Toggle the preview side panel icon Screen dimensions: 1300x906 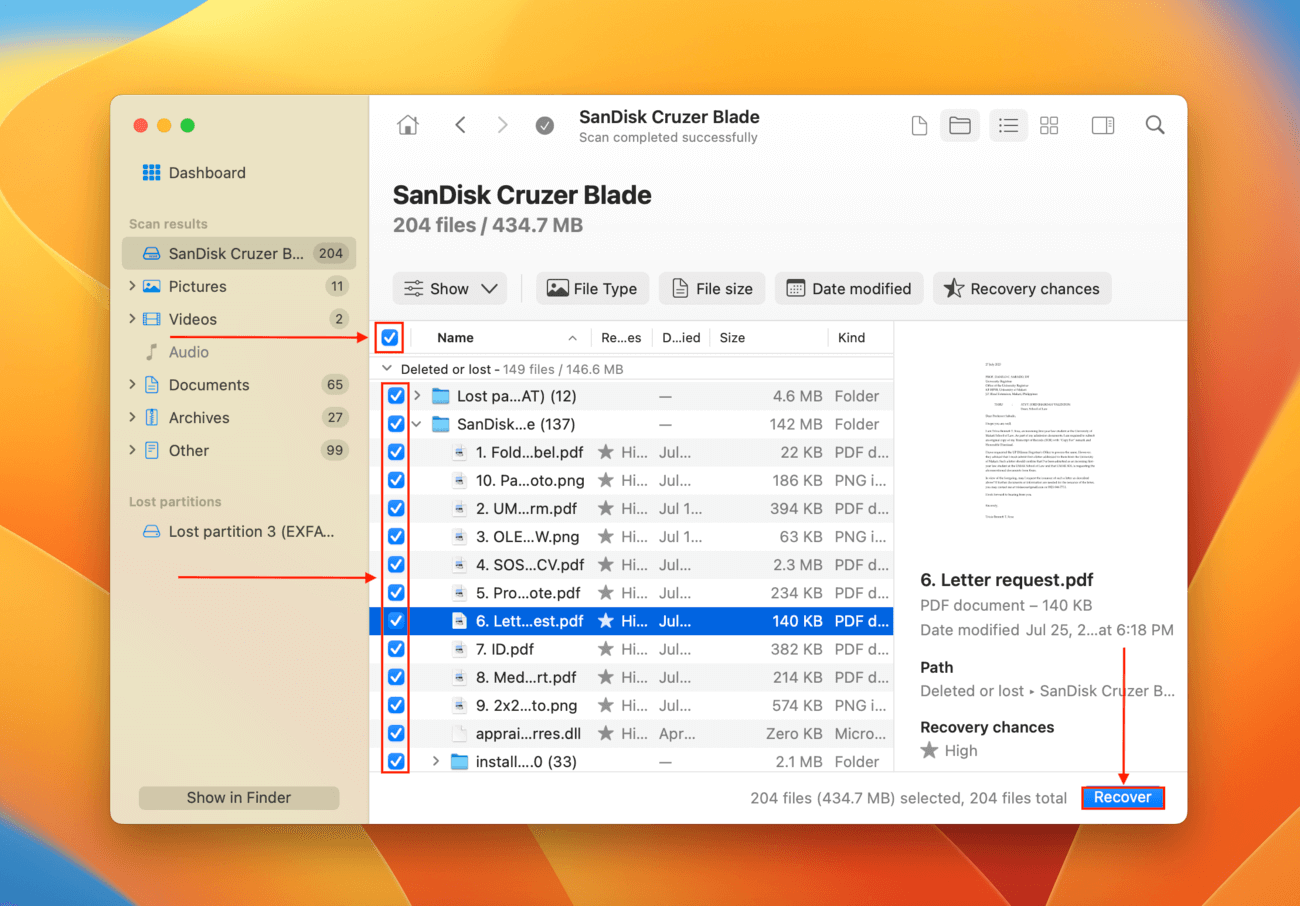(1103, 125)
